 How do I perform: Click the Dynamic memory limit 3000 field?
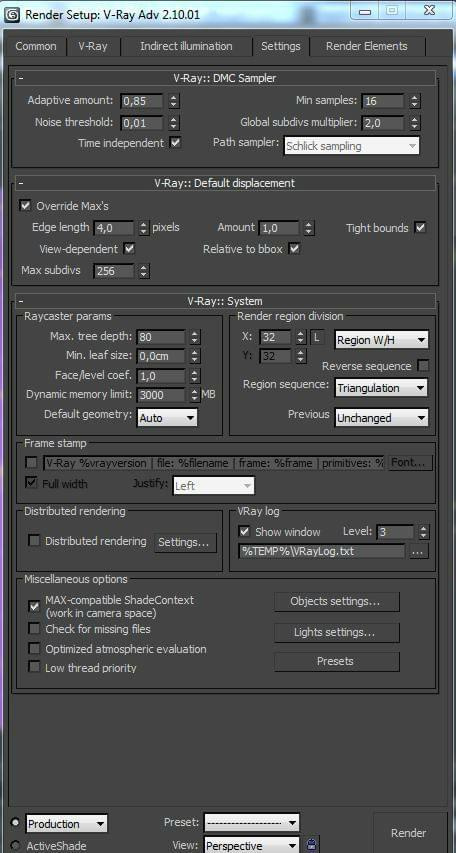click(163, 394)
